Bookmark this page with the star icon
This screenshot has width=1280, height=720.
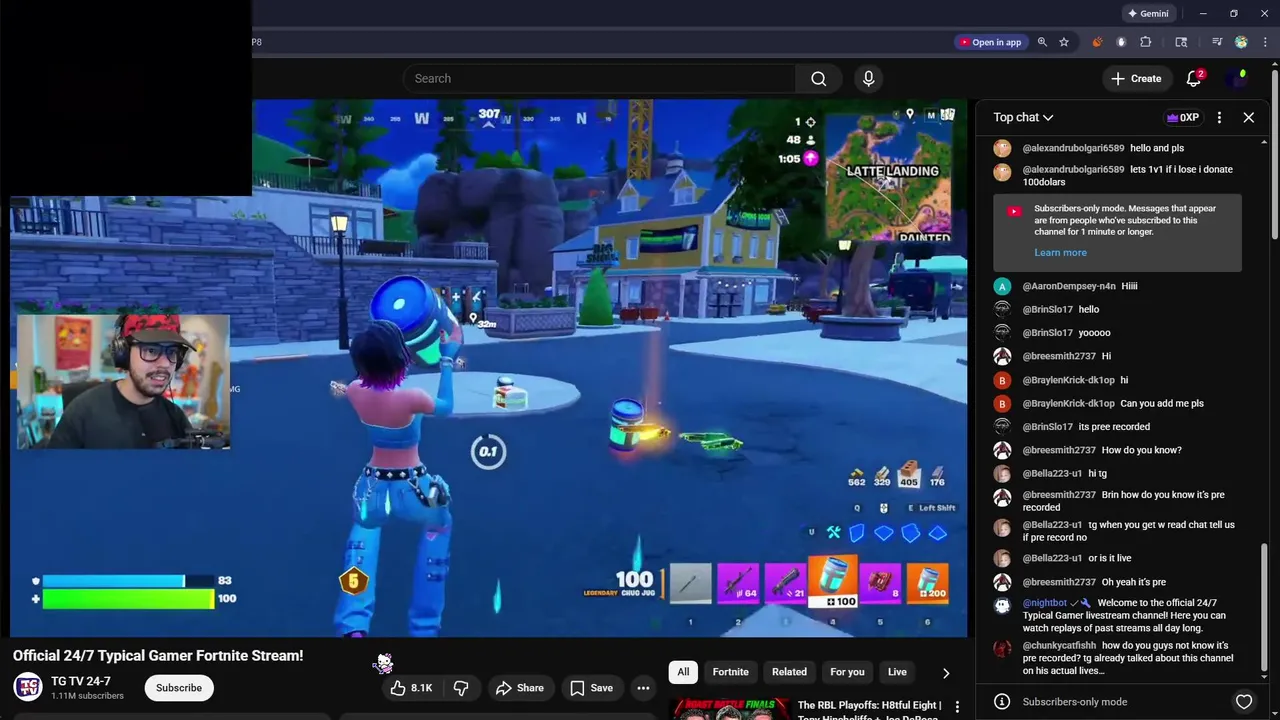(x=1064, y=42)
